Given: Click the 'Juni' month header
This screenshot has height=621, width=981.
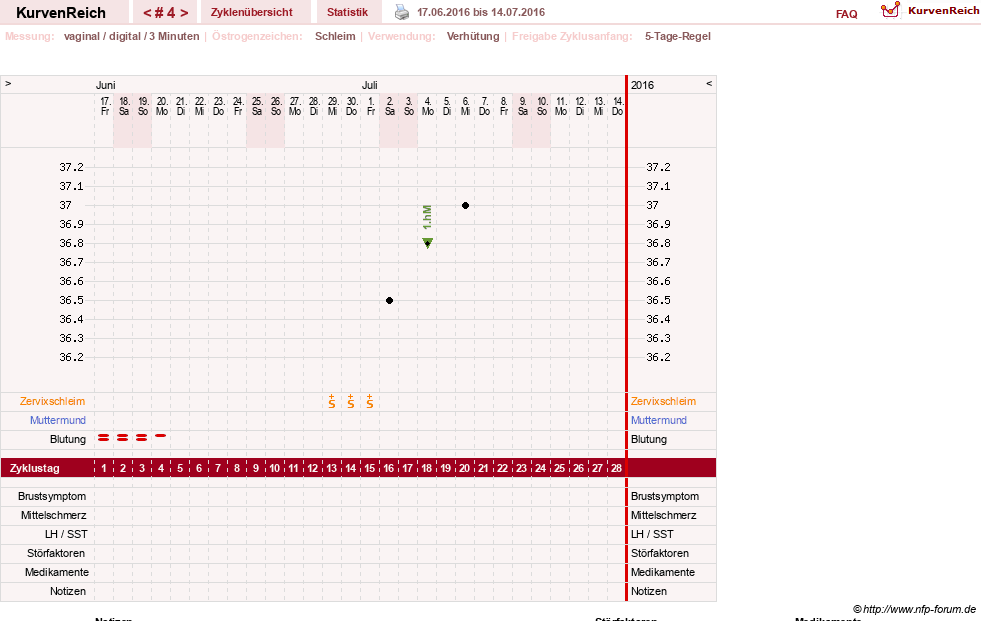Looking at the screenshot, I should pos(105,85).
